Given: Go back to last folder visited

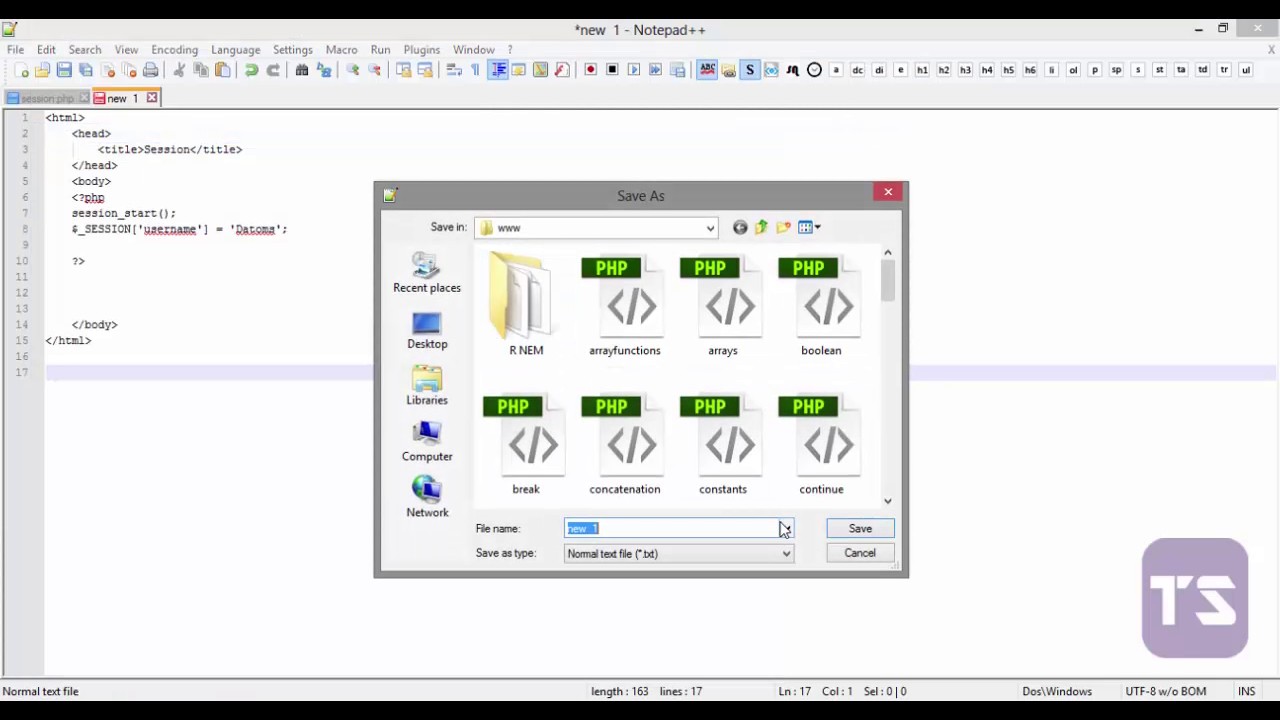Looking at the screenshot, I should click(740, 228).
